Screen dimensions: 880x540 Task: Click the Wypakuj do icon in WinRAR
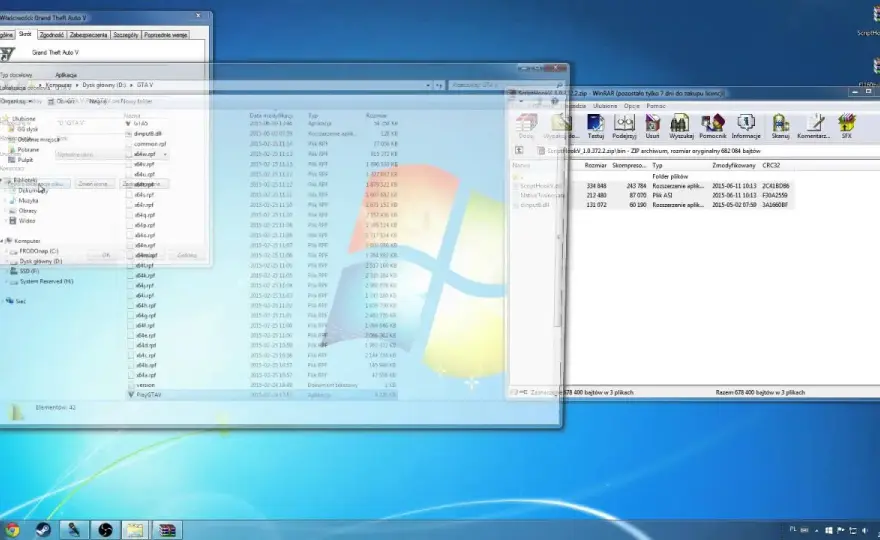pos(561,126)
